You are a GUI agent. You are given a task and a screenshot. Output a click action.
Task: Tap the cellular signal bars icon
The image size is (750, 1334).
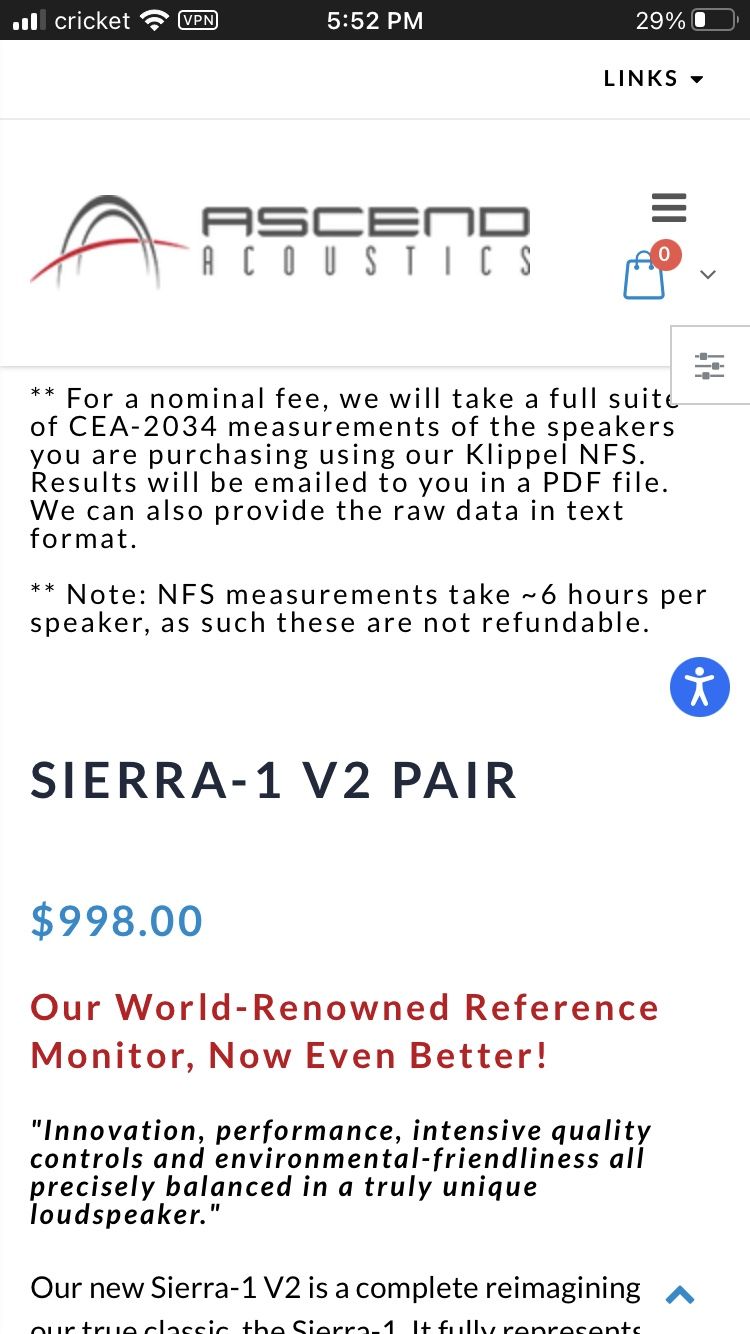coord(29,20)
